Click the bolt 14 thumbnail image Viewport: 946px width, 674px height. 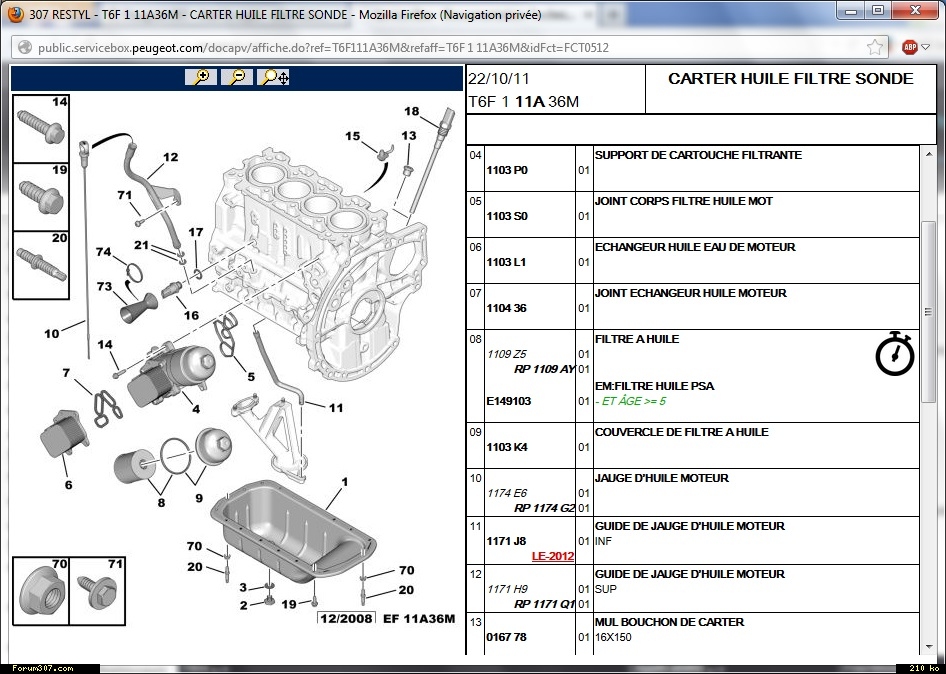pos(41,127)
